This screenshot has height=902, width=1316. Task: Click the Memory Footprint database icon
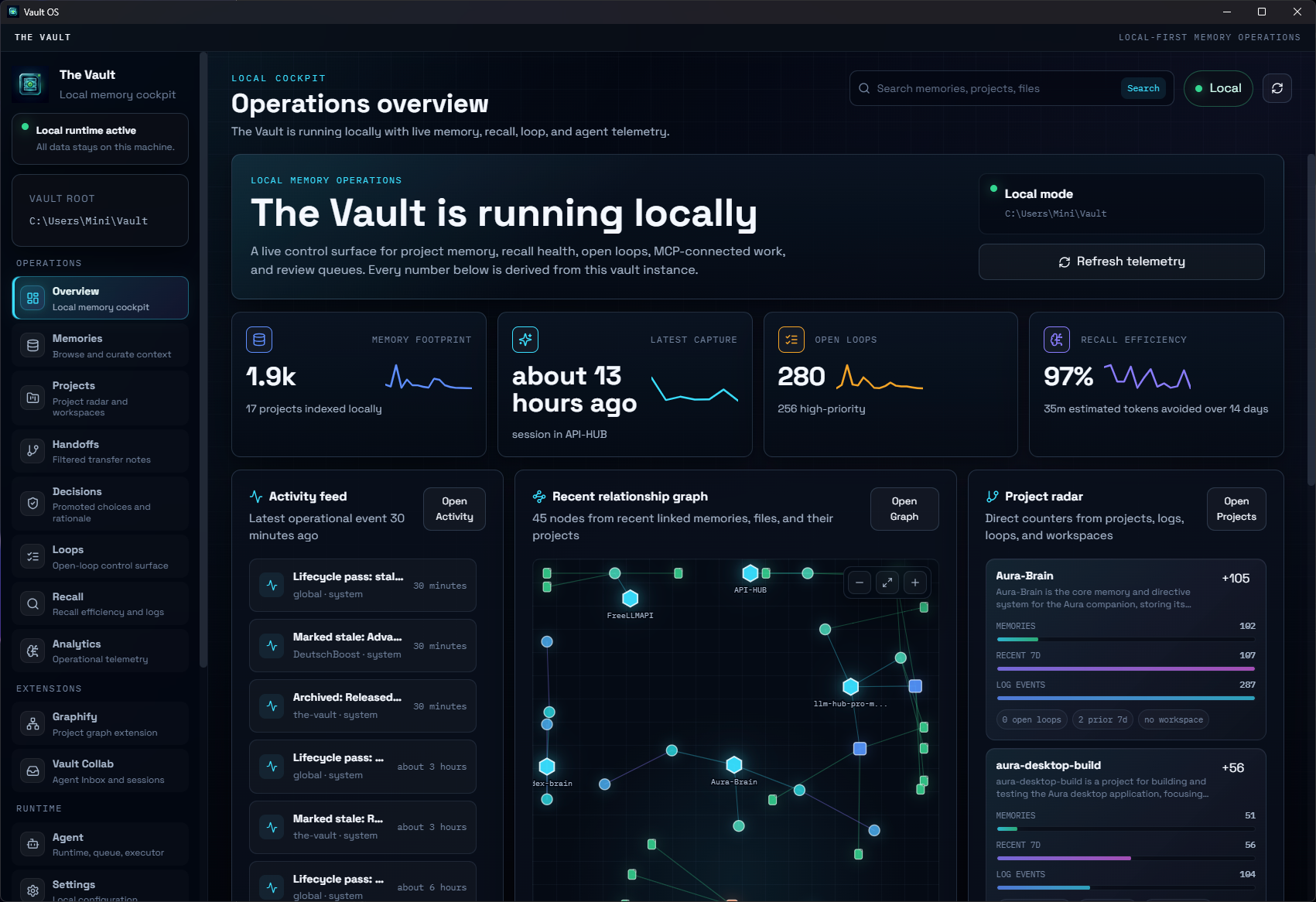pos(259,340)
